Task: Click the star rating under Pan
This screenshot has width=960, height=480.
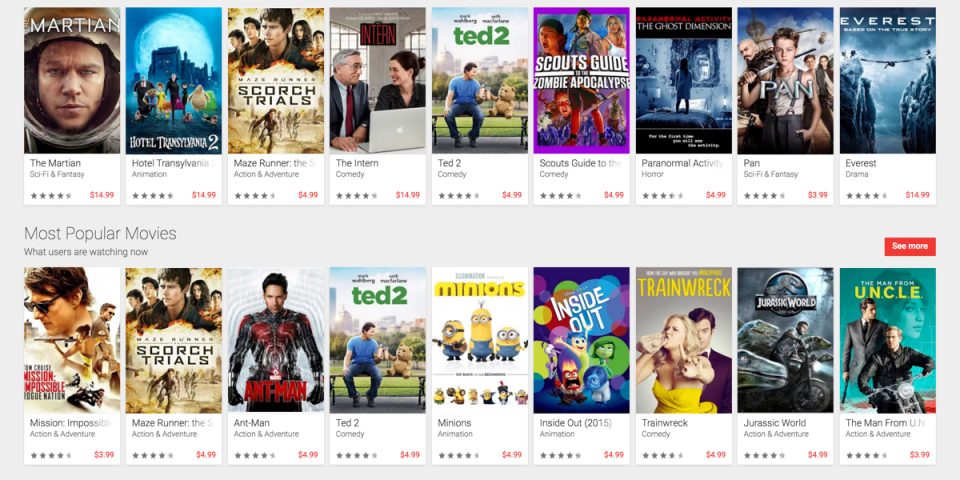Action: coord(765,196)
